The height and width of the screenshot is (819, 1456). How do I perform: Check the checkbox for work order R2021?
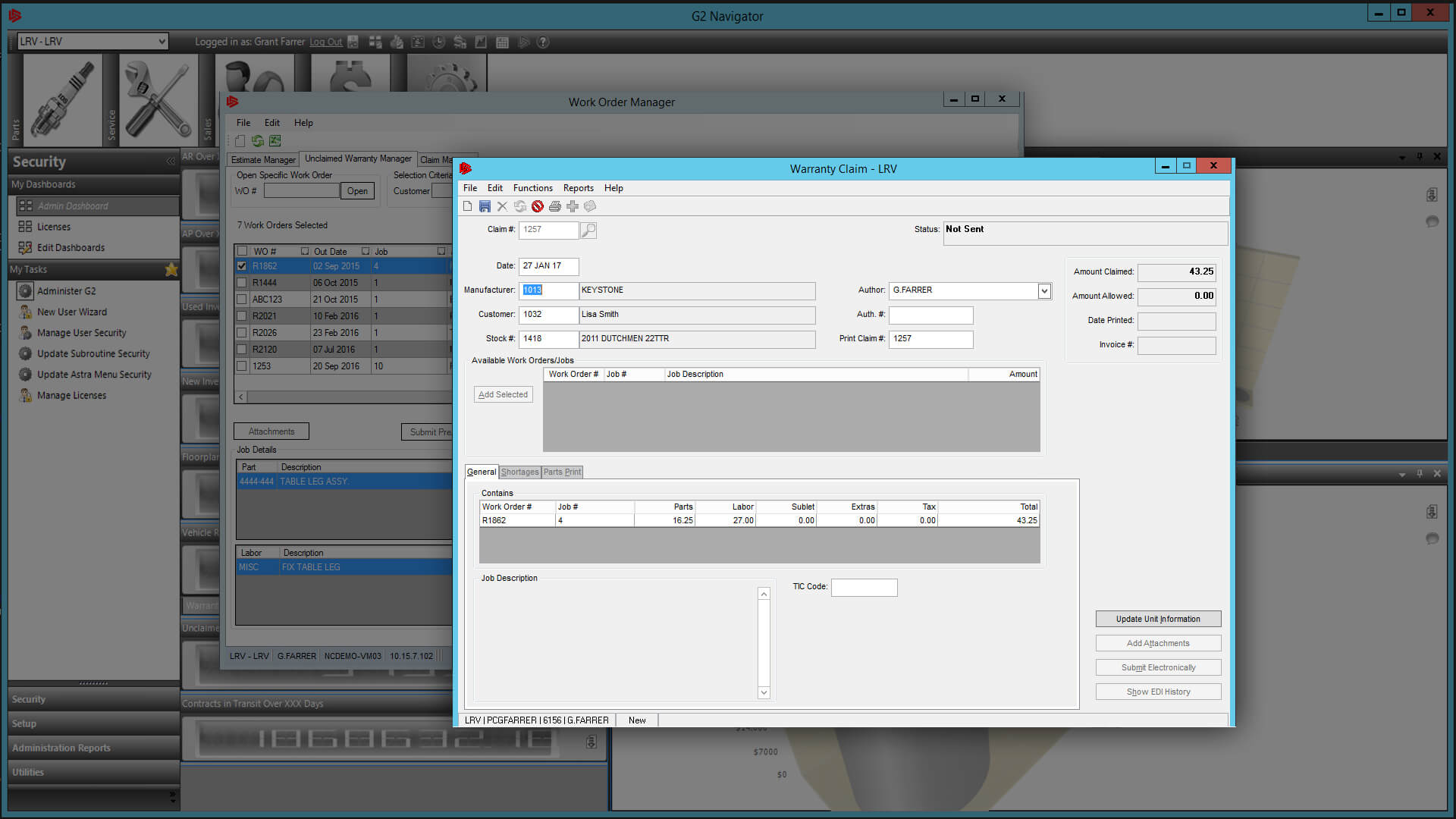242,316
